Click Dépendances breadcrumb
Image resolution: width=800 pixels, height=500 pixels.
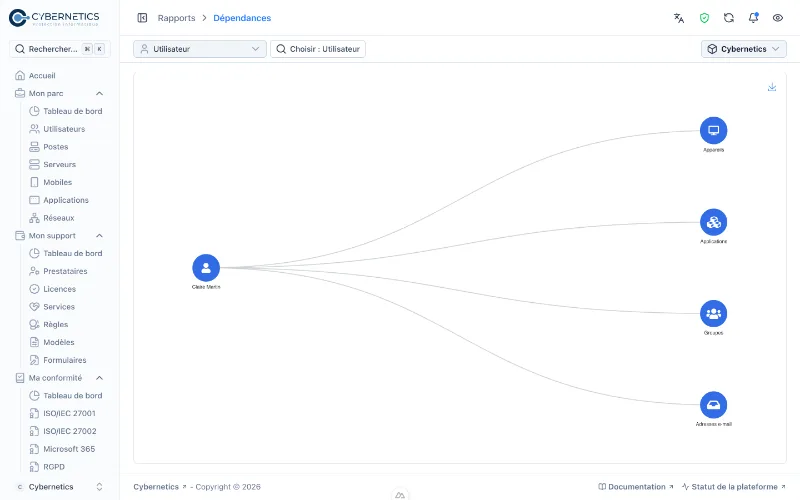coord(242,18)
